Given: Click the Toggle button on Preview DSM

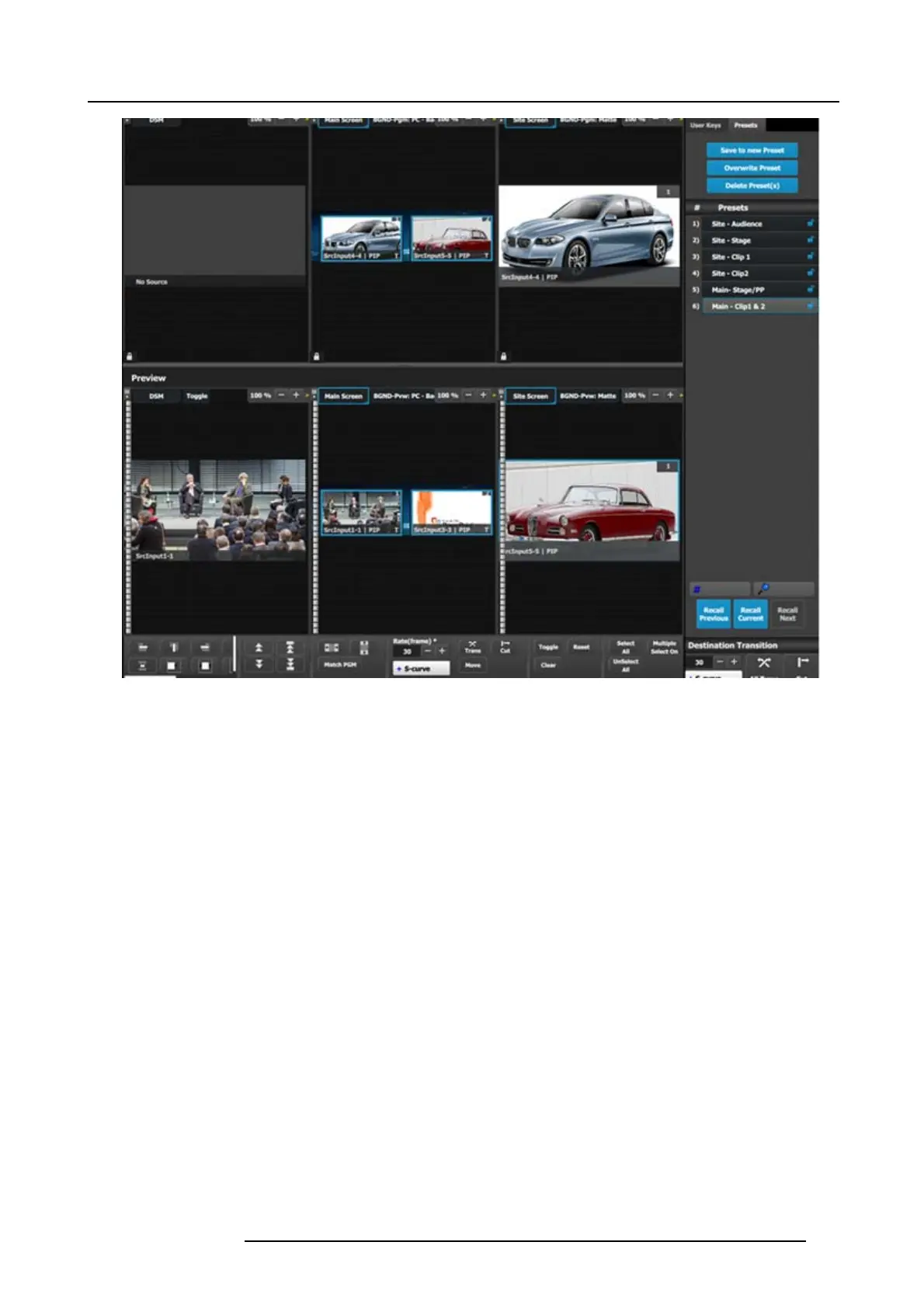Looking at the screenshot, I should tap(197, 396).
